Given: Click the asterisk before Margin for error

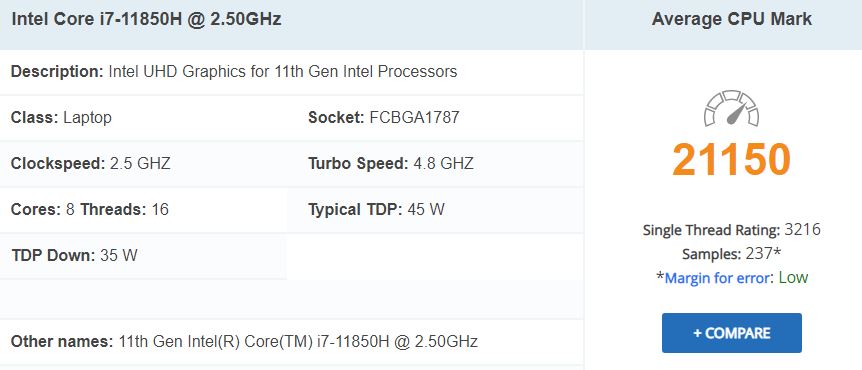Looking at the screenshot, I should [660, 277].
